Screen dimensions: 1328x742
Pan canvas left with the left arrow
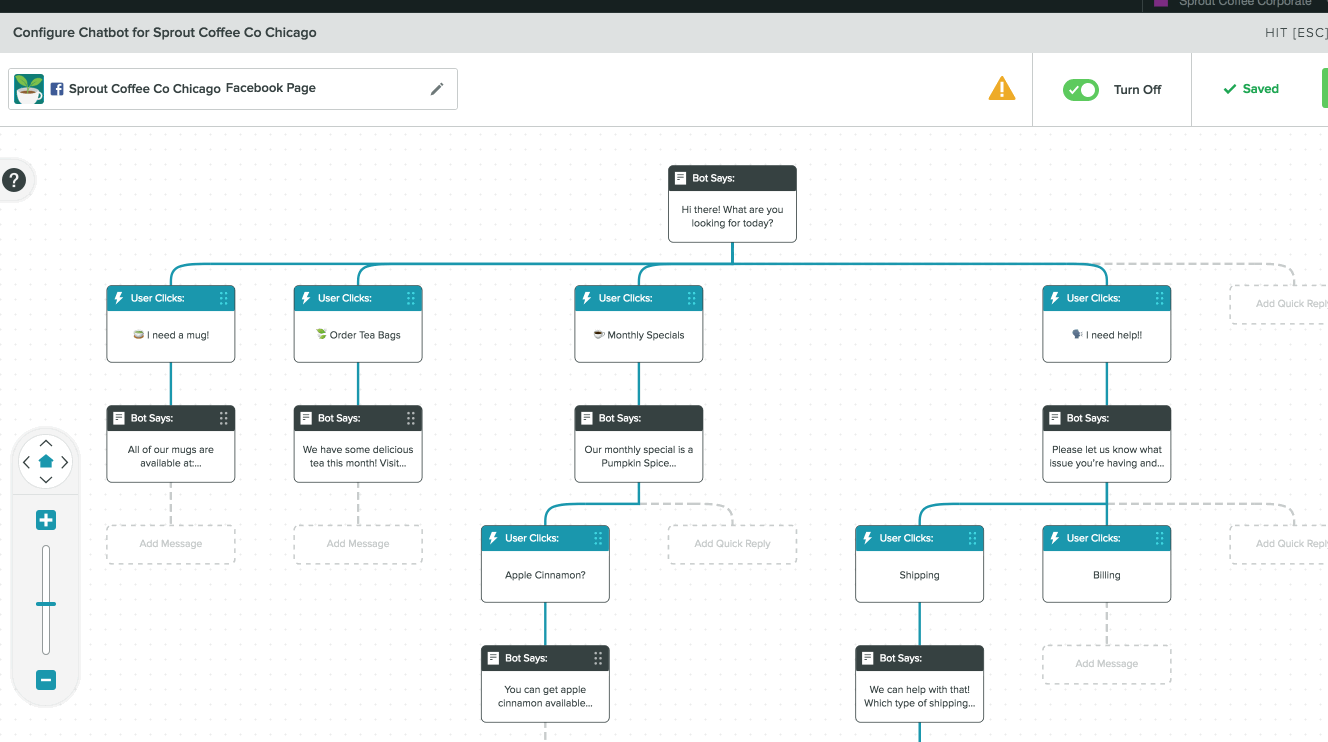(x=27, y=462)
